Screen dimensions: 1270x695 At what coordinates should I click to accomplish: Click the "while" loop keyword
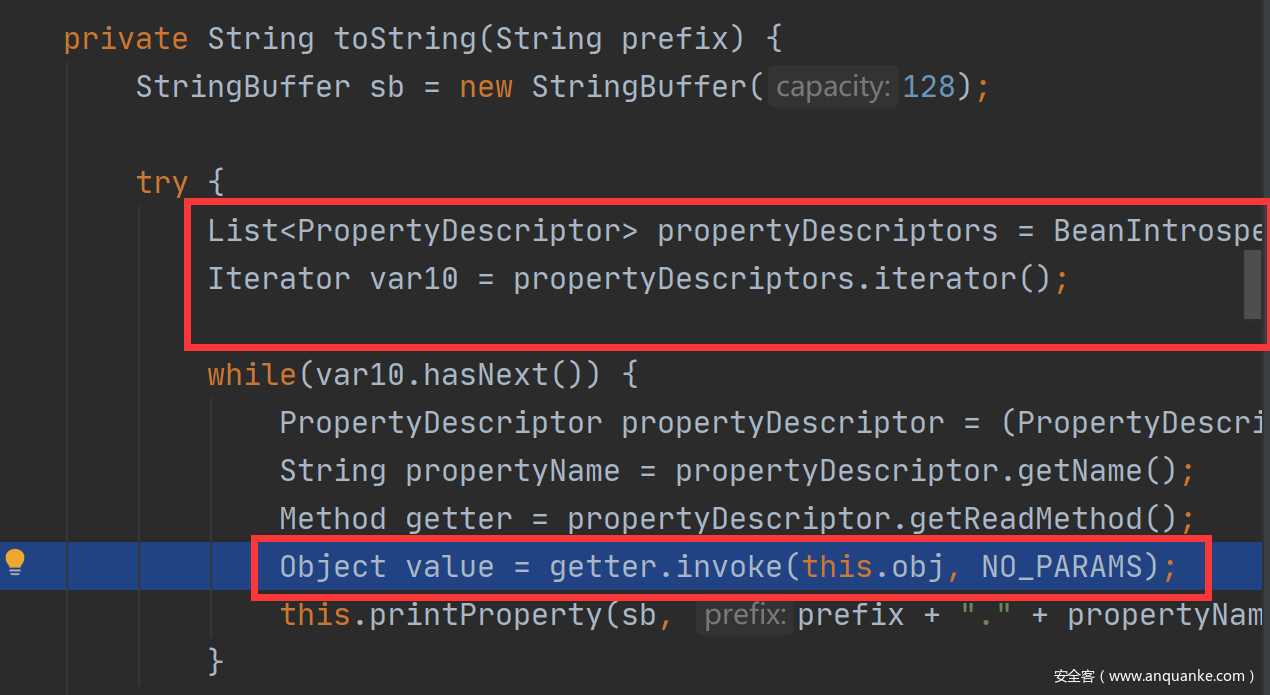252,375
